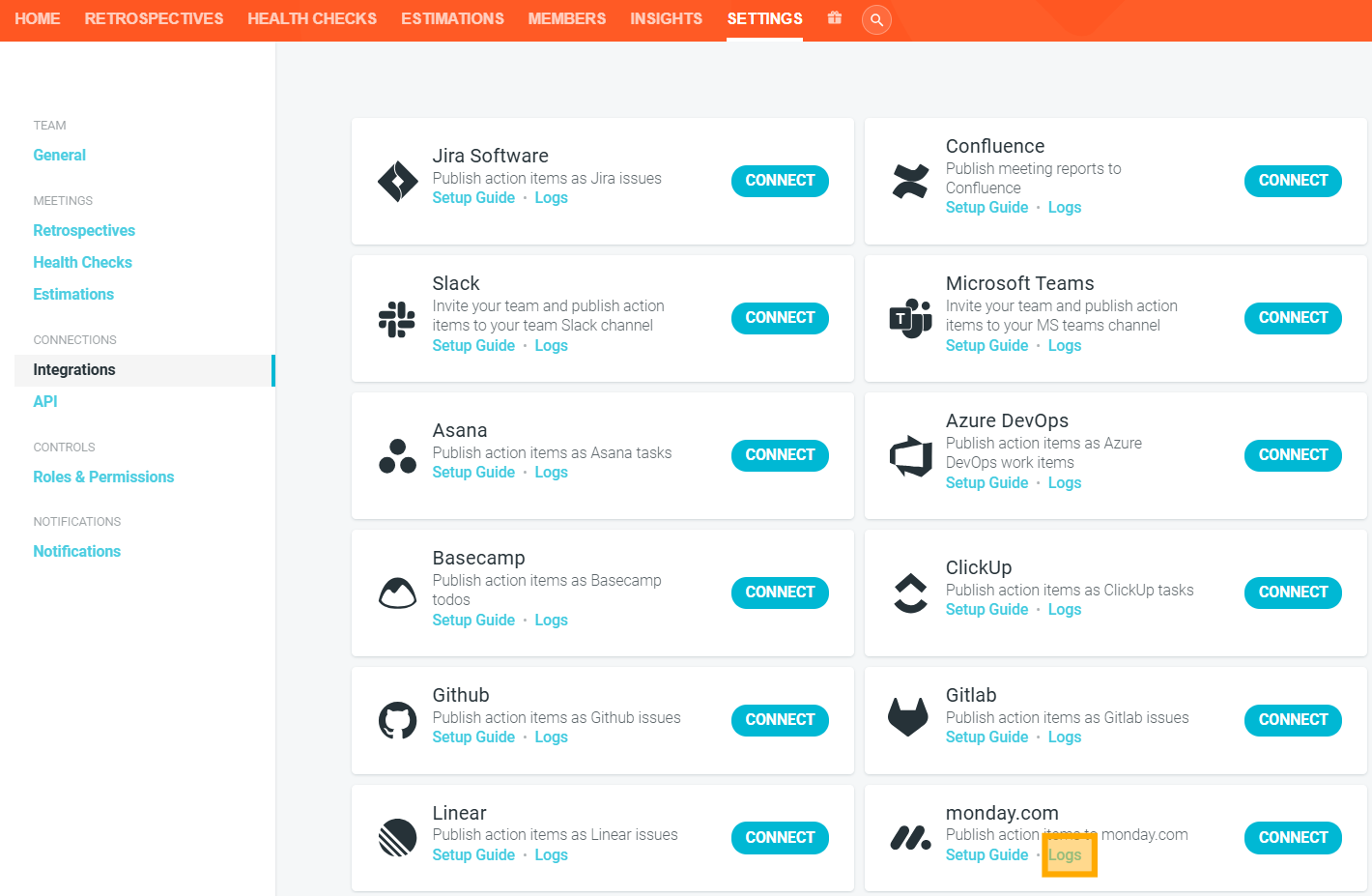Screen dimensions: 1372x896
Task: Click the Gitlab logo icon
Action: pyautogui.click(x=907, y=716)
